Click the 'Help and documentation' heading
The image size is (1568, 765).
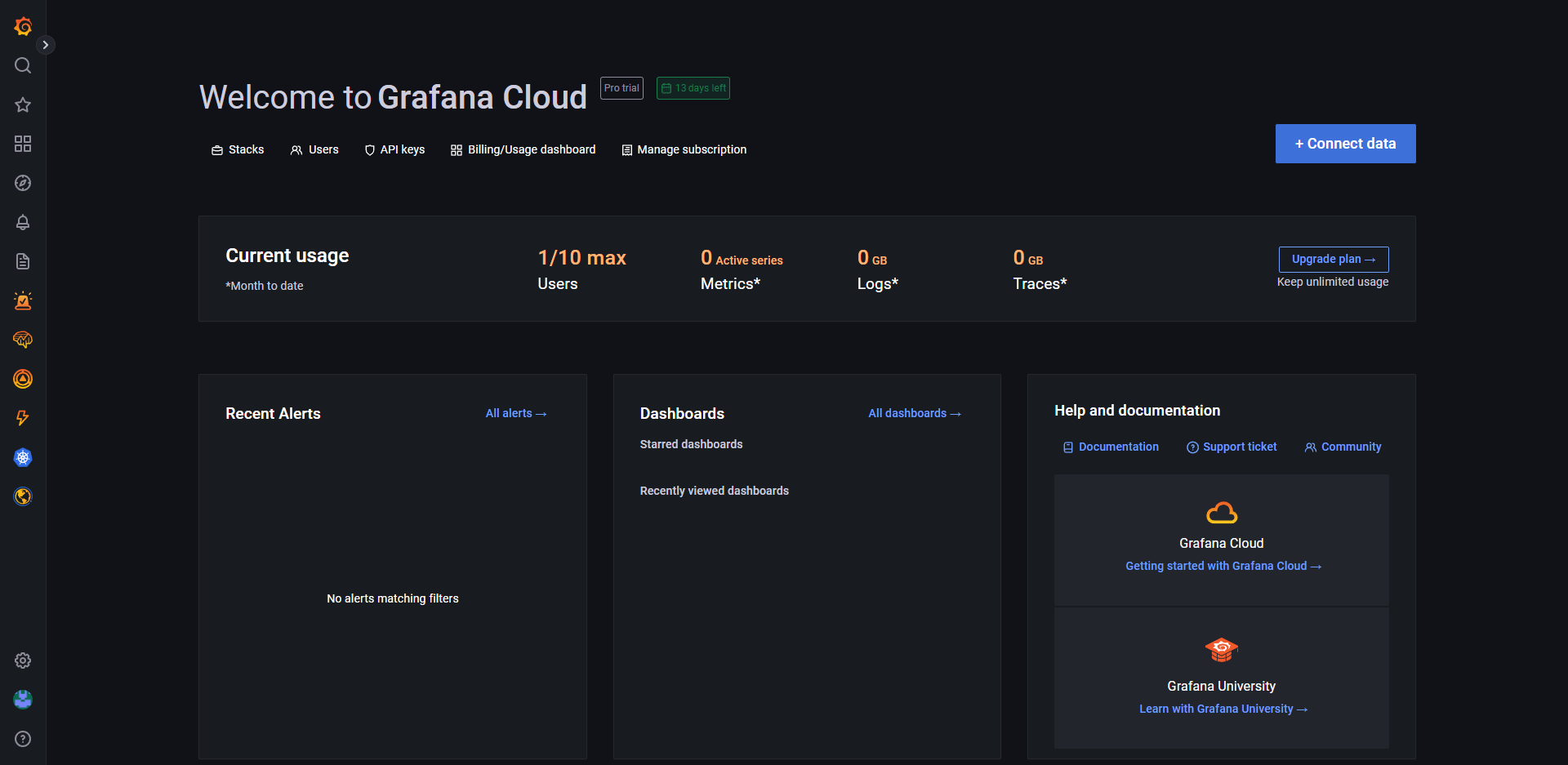click(x=1138, y=411)
